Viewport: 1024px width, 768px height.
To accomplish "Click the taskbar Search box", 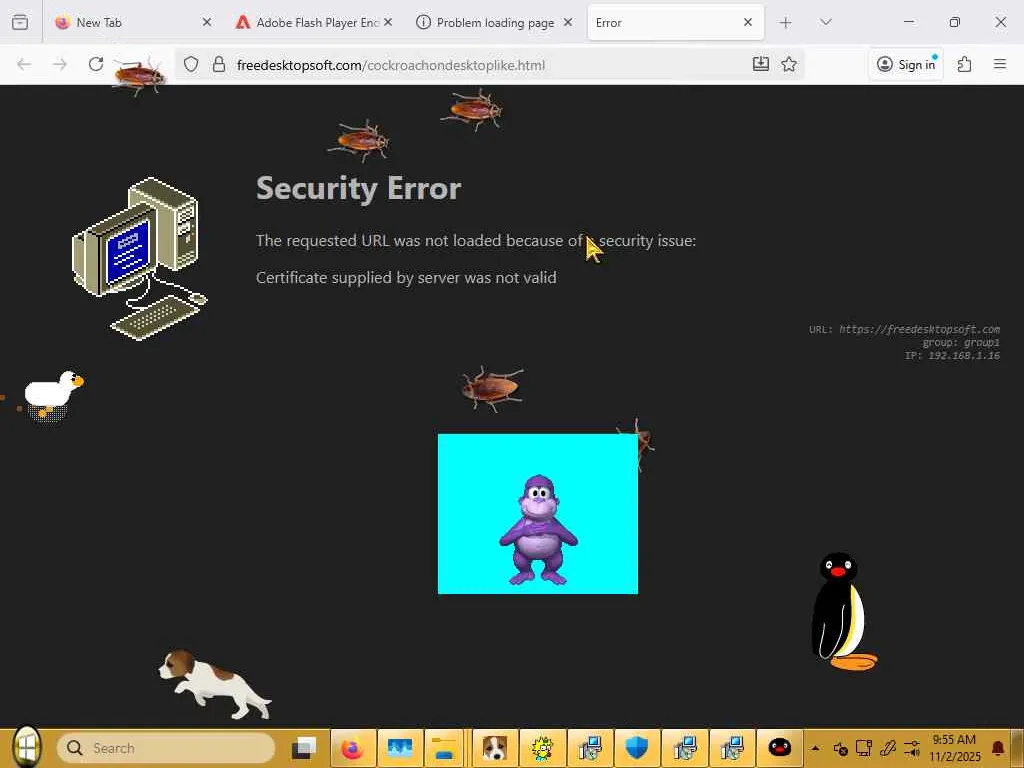I will point(165,748).
